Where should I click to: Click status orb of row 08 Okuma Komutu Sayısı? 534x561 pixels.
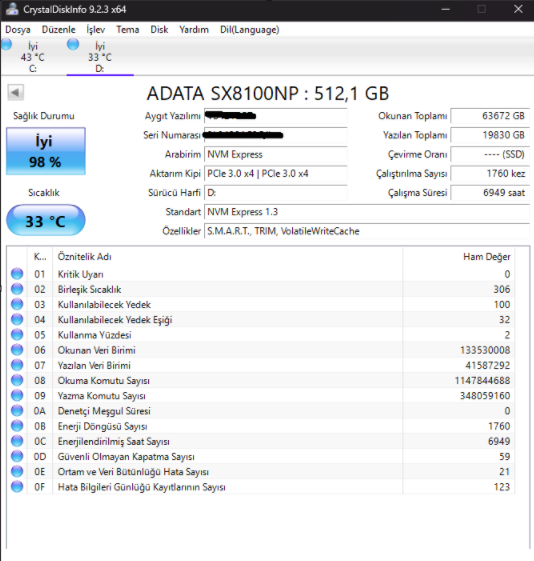(x=17, y=380)
